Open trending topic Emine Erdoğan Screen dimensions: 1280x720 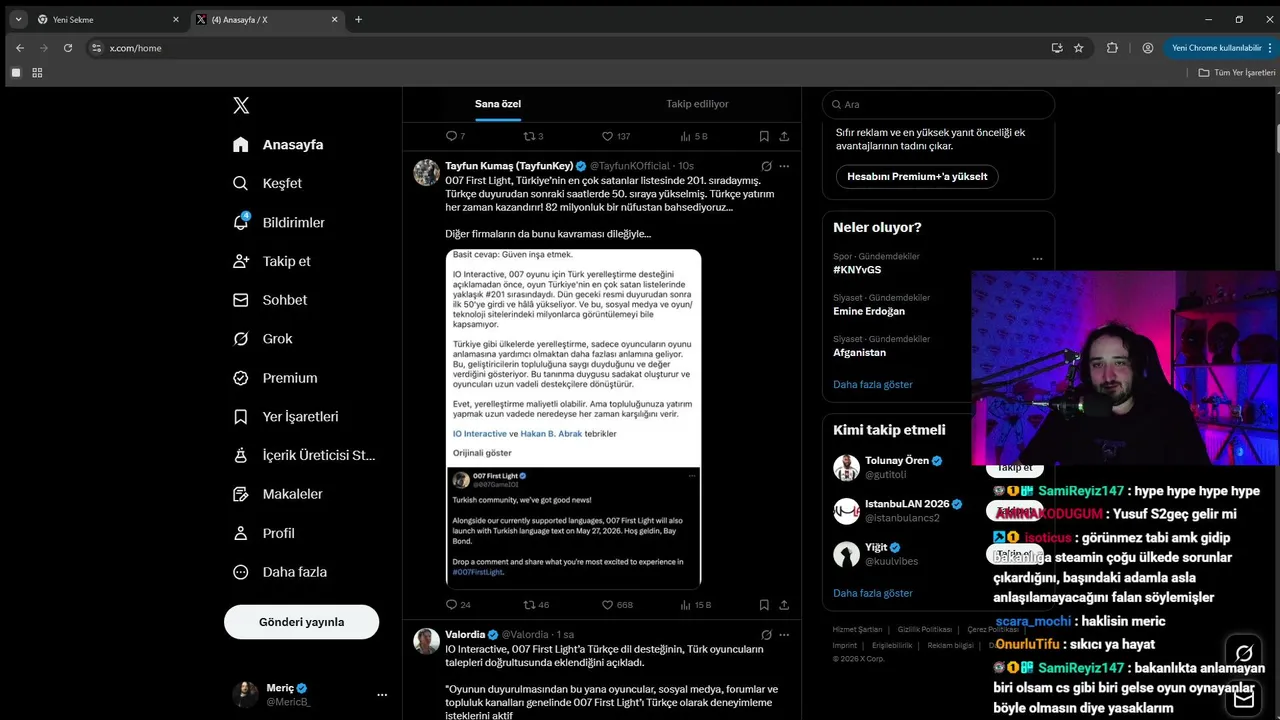point(869,311)
